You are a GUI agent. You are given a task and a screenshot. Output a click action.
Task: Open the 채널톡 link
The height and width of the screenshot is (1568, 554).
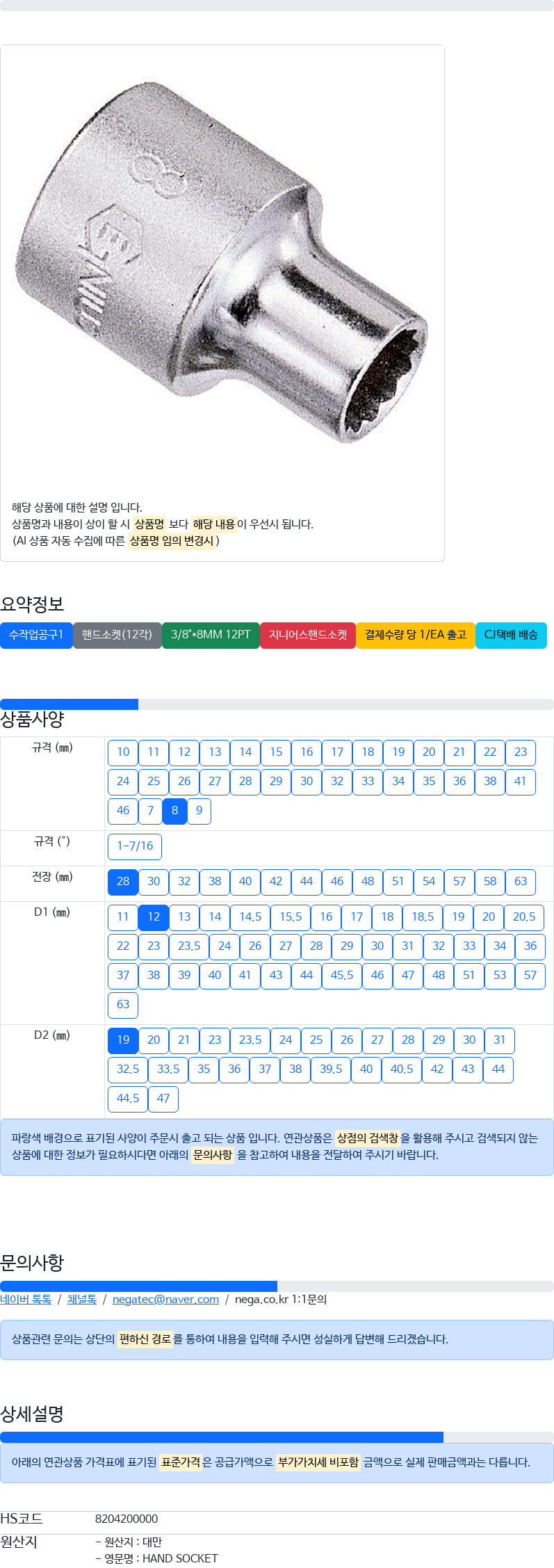(82, 1299)
